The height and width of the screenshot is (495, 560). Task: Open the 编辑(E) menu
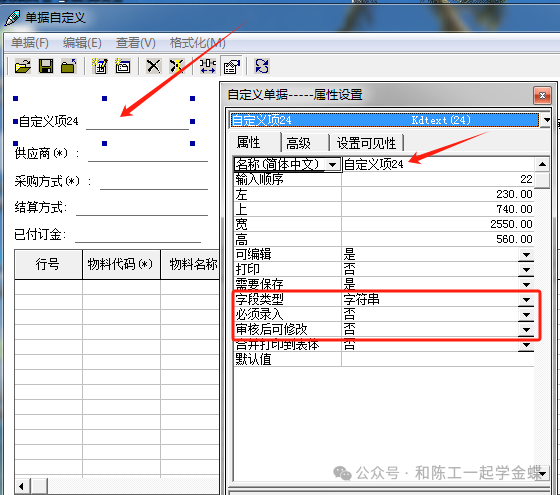coord(82,43)
